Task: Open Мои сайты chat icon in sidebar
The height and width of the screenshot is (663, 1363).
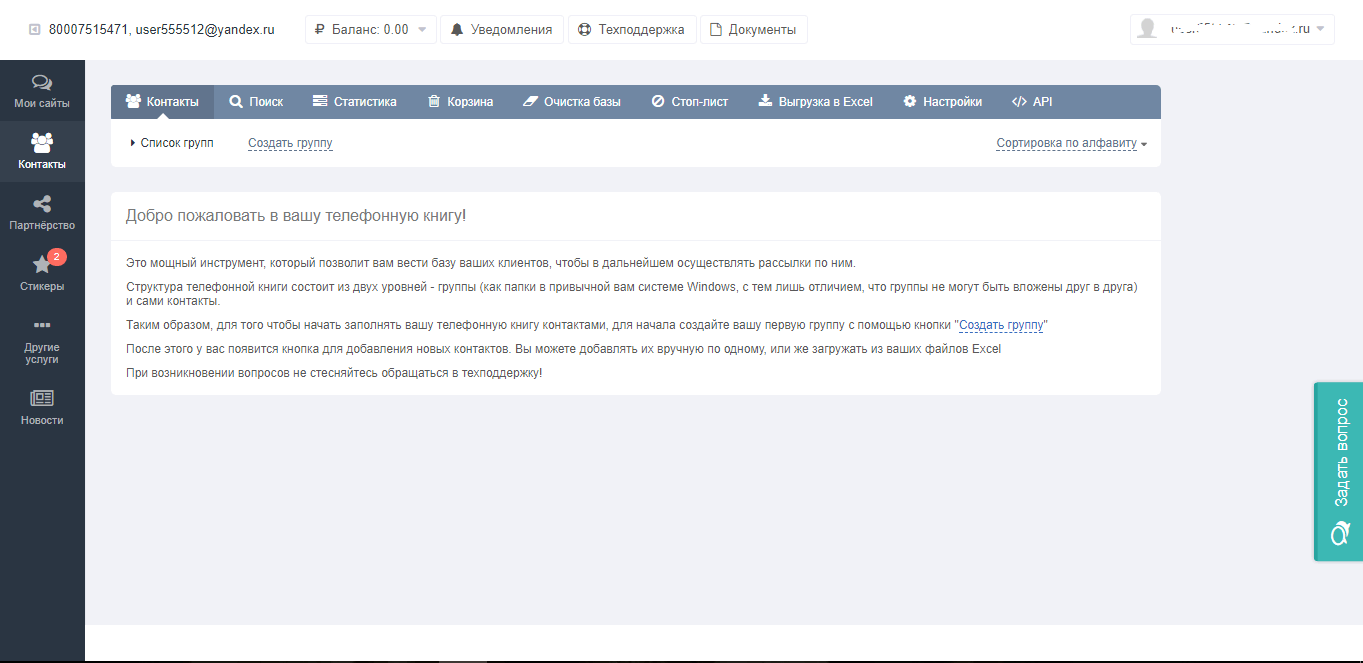Action: click(x=42, y=83)
